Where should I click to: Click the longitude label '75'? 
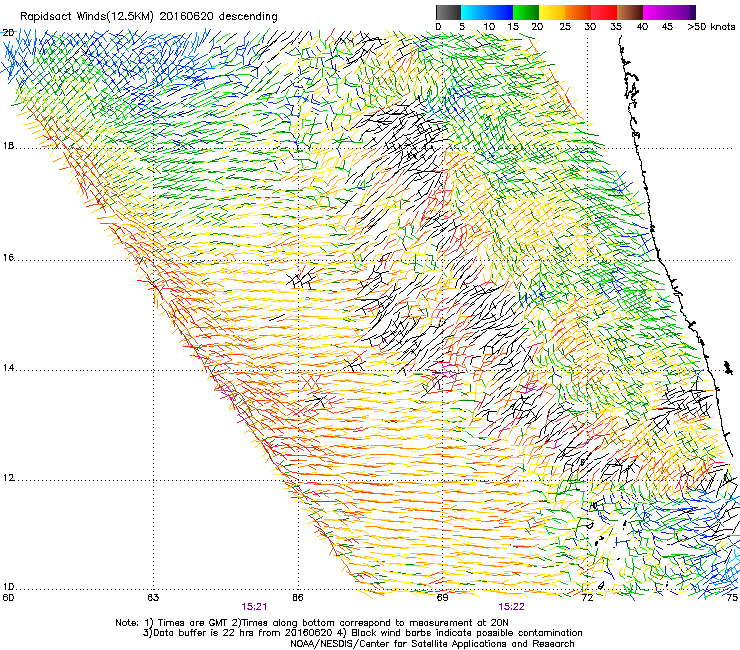[732, 598]
